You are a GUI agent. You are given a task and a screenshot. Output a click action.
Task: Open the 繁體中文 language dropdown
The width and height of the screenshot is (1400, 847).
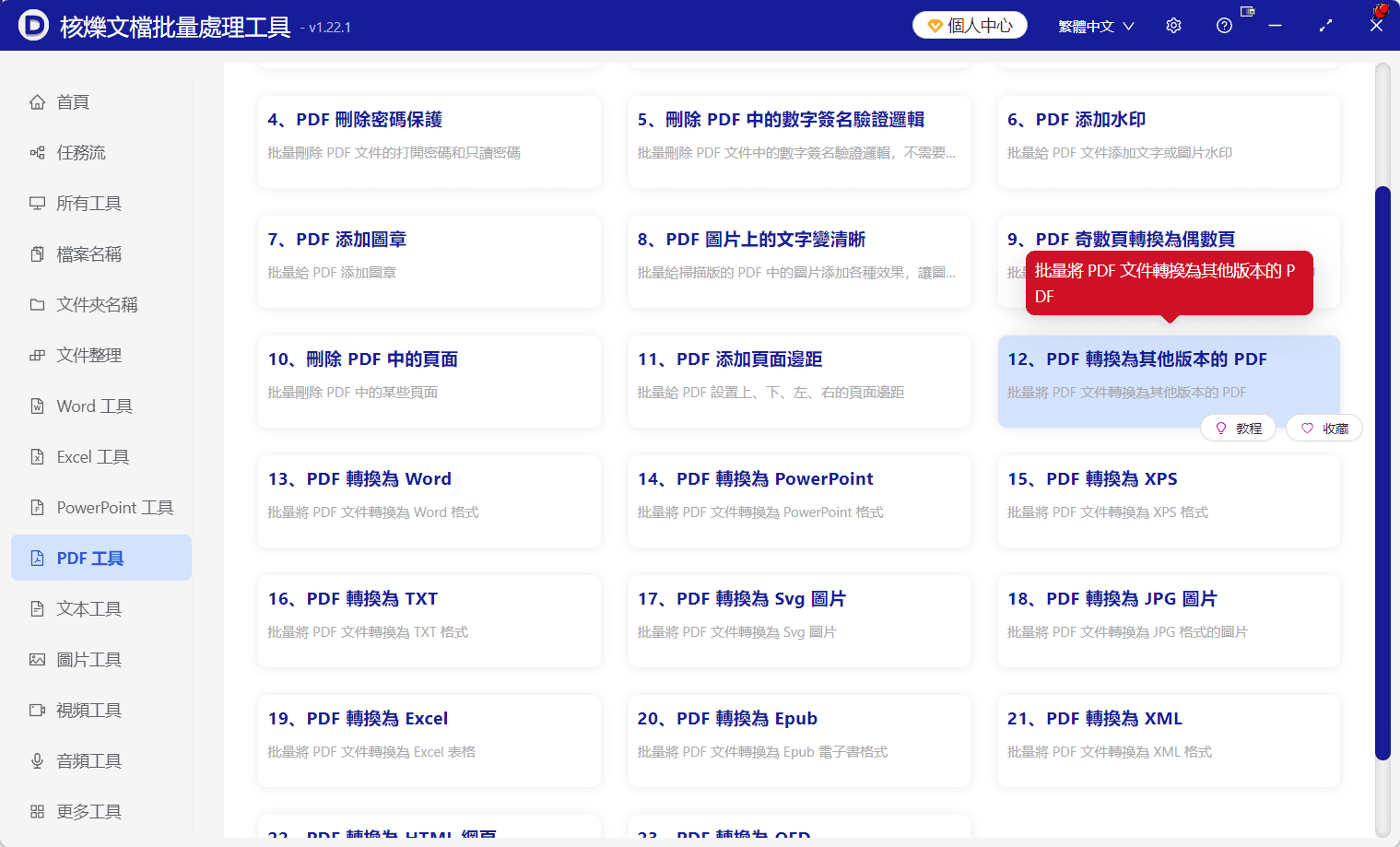1096,27
